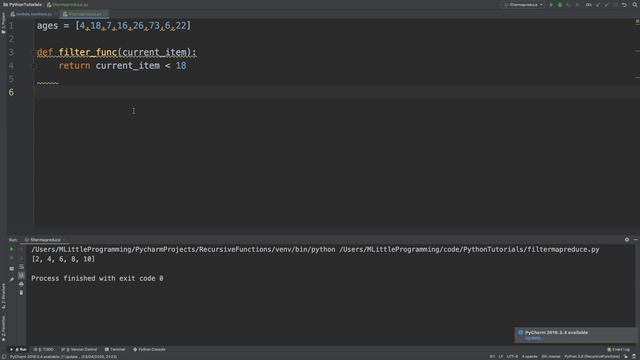This screenshot has height=360, width=640.
Task: Toggle tool window bars icon in status bar corner
Action: [x=4, y=357]
